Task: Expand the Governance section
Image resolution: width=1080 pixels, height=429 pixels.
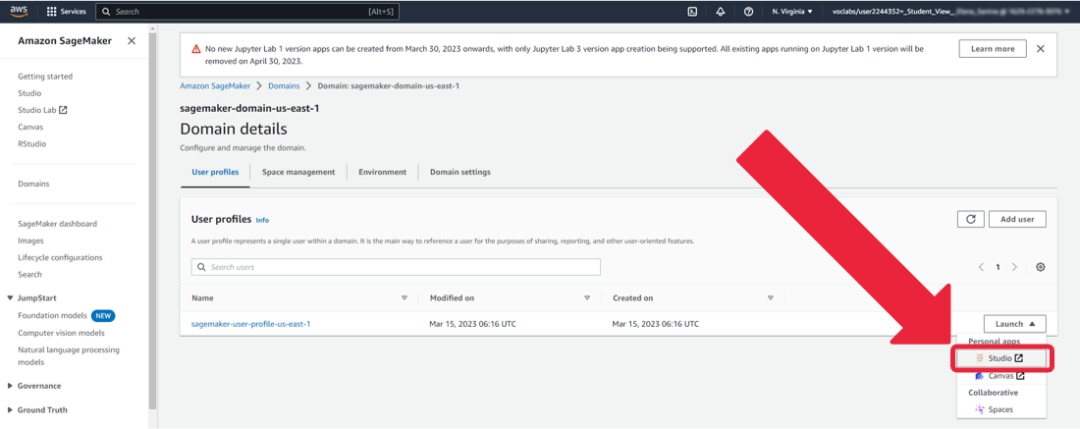Action: pyautogui.click(x=10, y=386)
